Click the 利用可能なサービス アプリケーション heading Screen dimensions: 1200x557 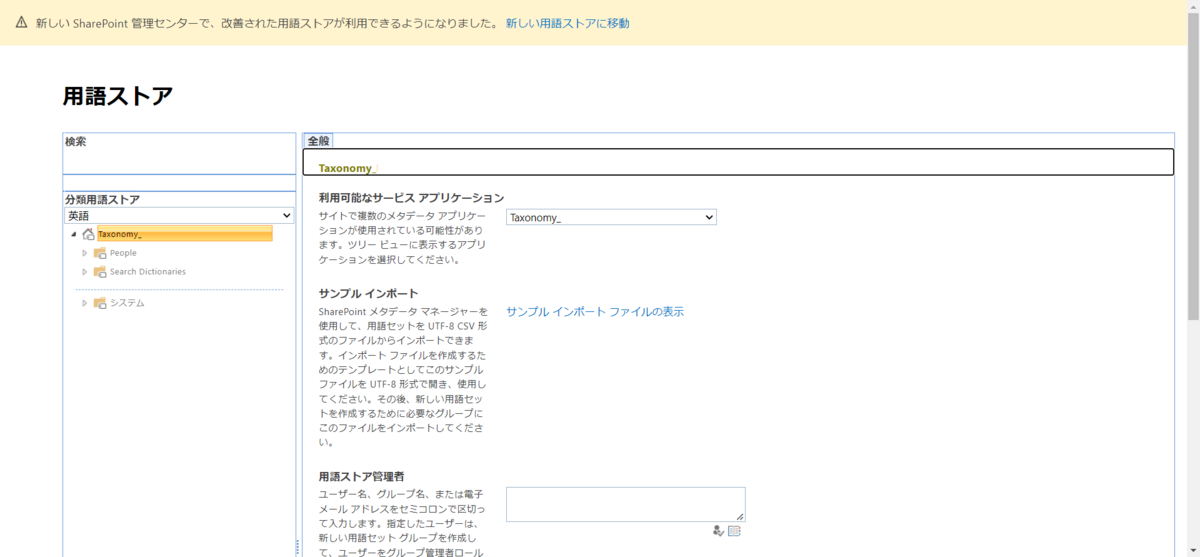point(411,198)
